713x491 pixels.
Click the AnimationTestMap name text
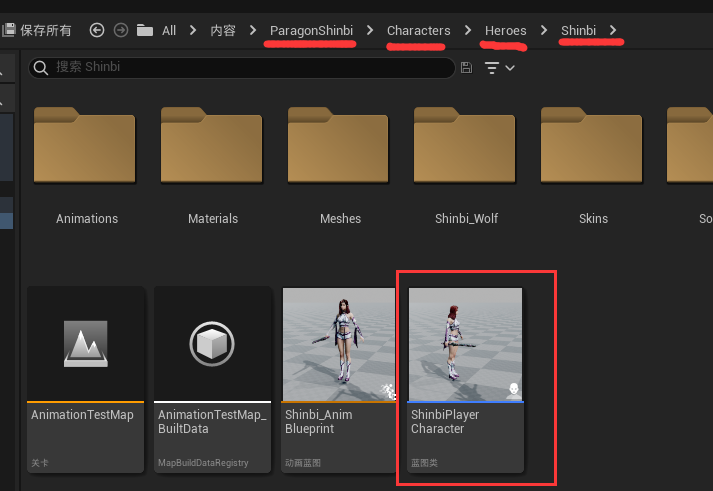click(82, 415)
